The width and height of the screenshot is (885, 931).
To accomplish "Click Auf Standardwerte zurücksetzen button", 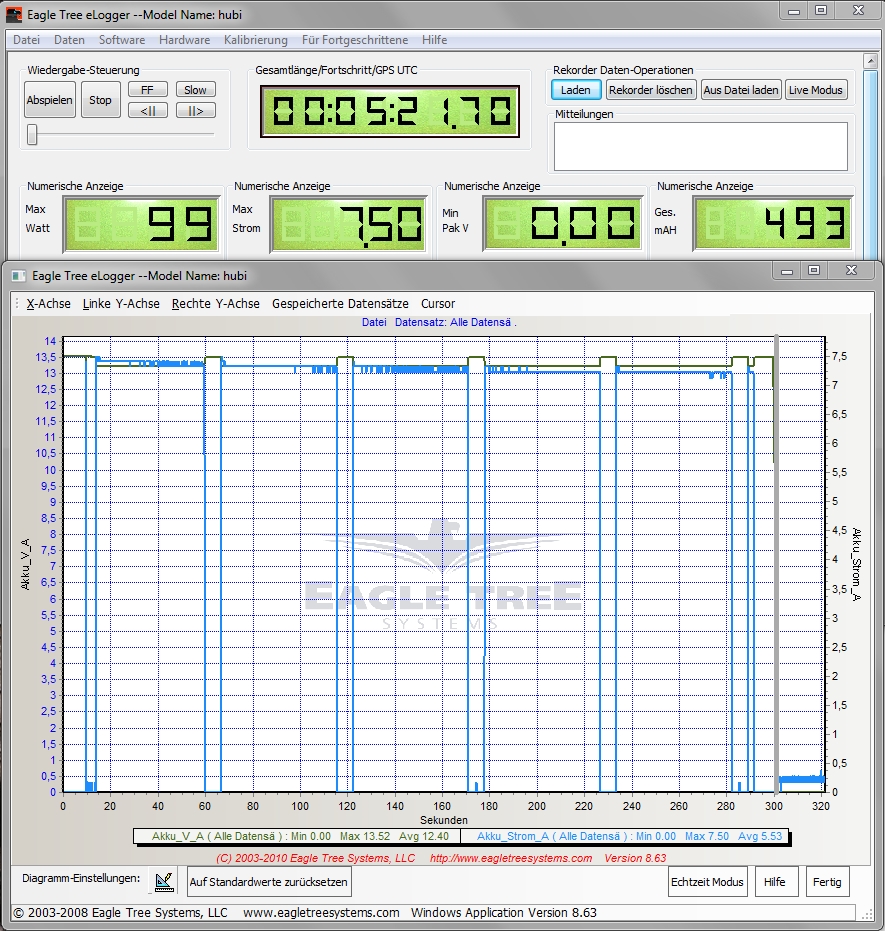I will [x=268, y=882].
